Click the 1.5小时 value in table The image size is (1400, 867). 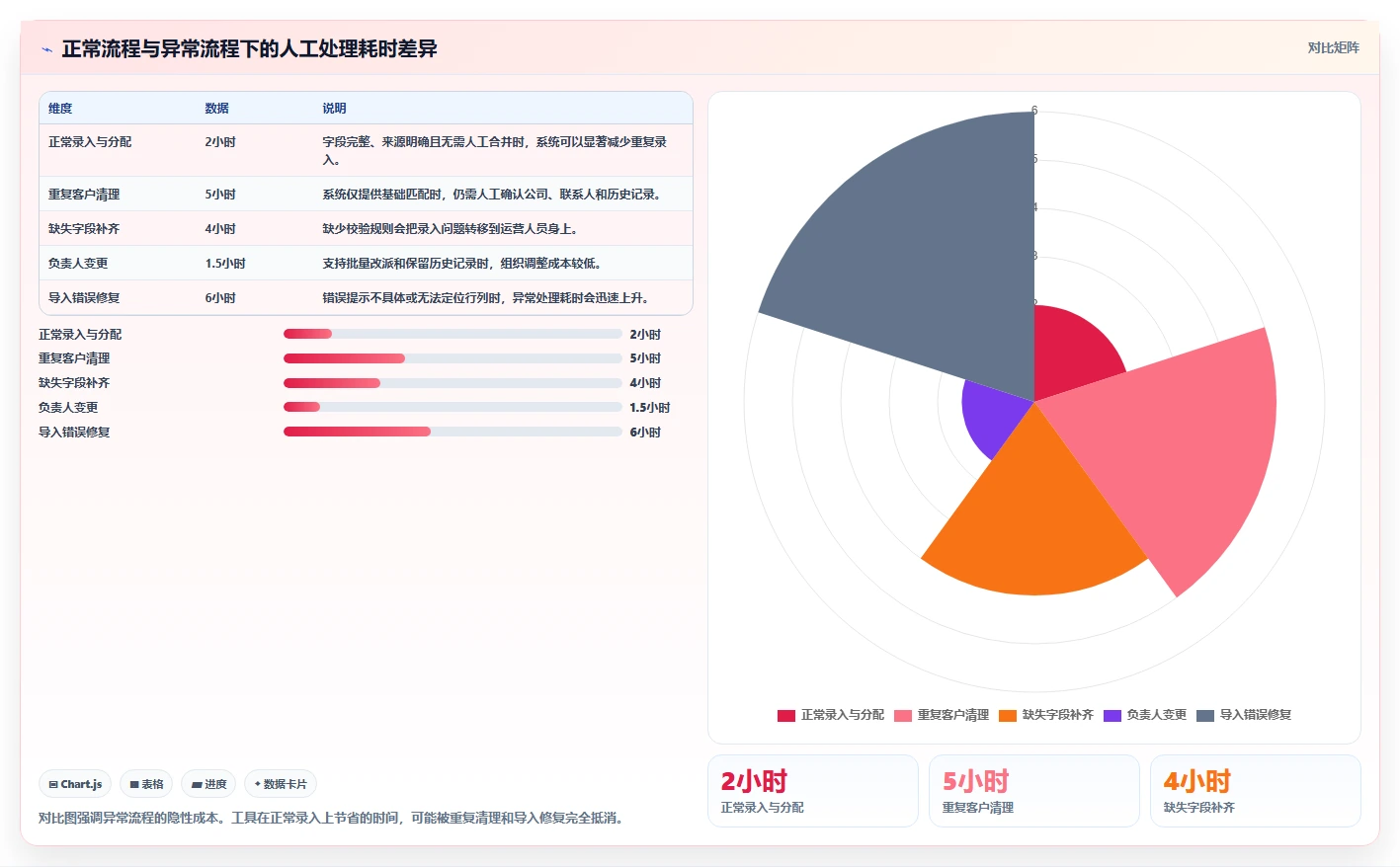tap(225, 264)
